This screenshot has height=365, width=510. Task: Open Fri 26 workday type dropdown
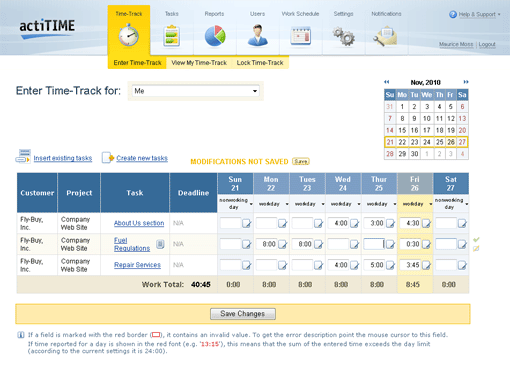pos(430,204)
